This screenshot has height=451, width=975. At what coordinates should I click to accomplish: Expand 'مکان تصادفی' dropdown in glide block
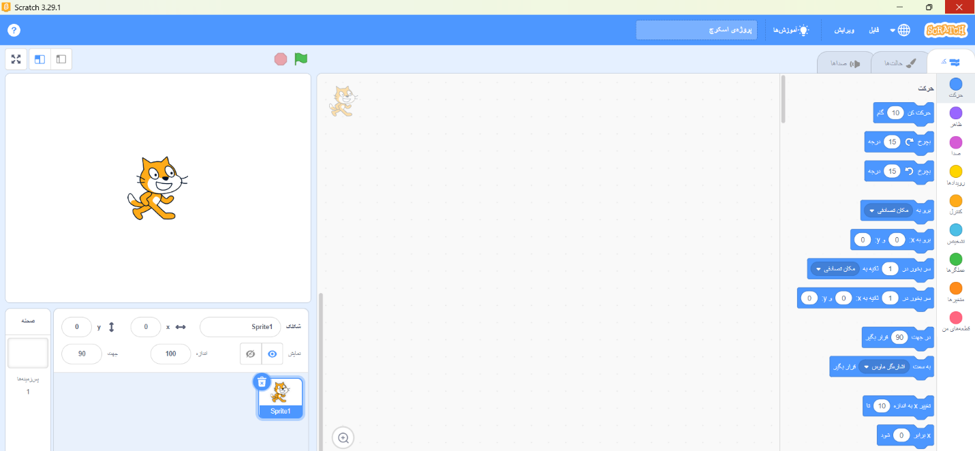[x=834, y=269]
